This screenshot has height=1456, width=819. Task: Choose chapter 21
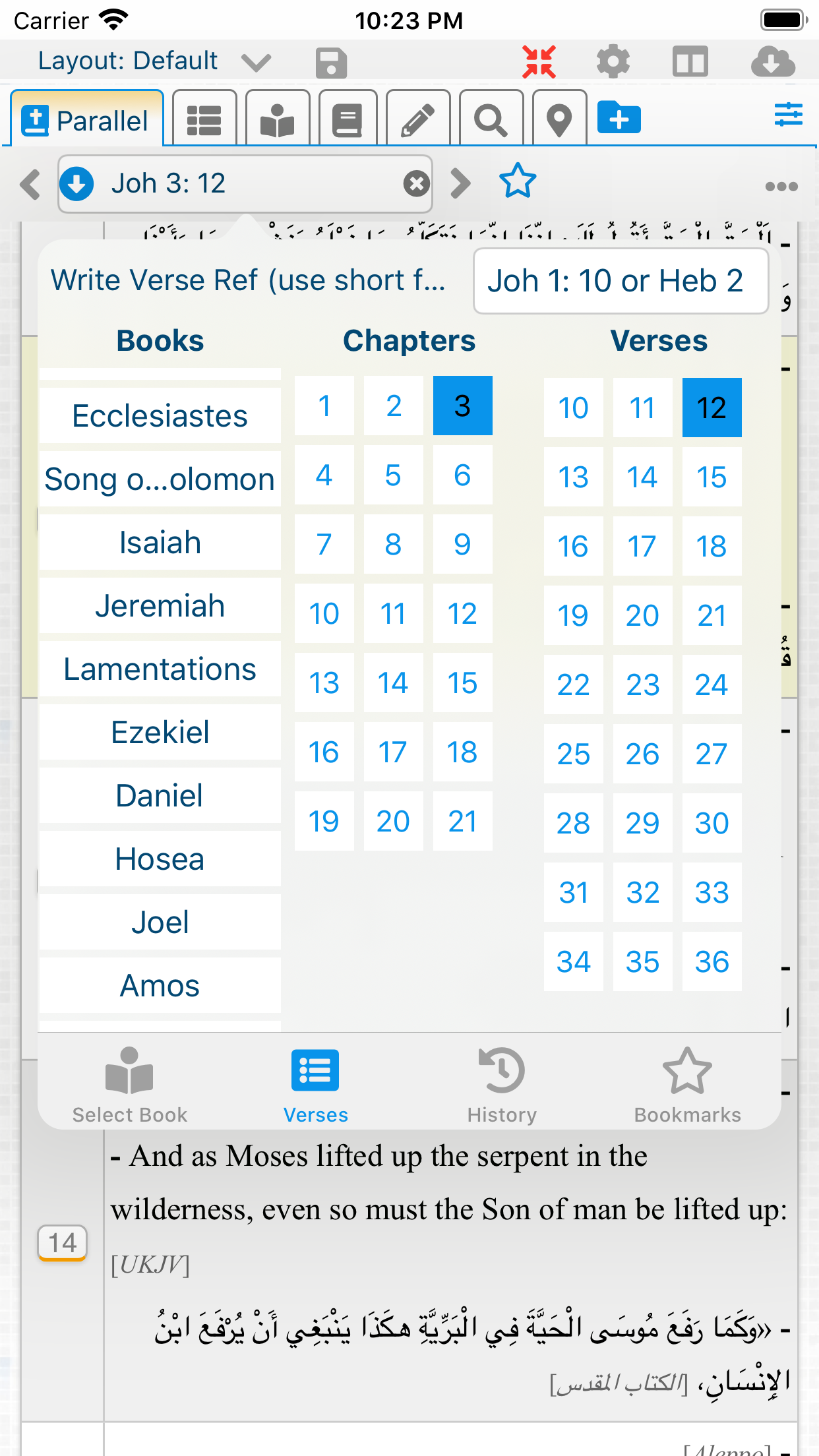coord(462,821)
